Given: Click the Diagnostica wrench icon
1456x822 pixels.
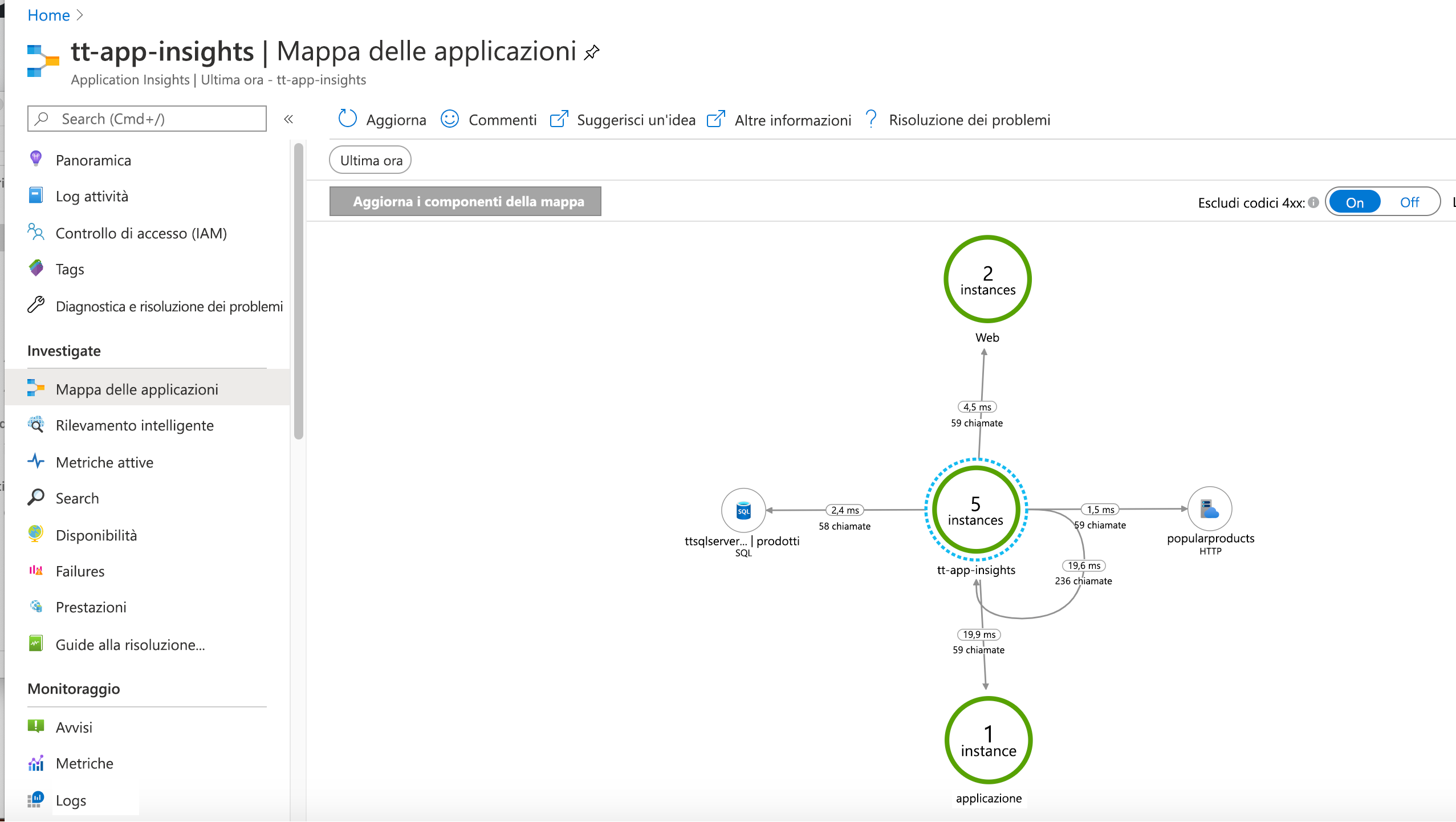Looking at the screenshot, I should coord(35,305).
